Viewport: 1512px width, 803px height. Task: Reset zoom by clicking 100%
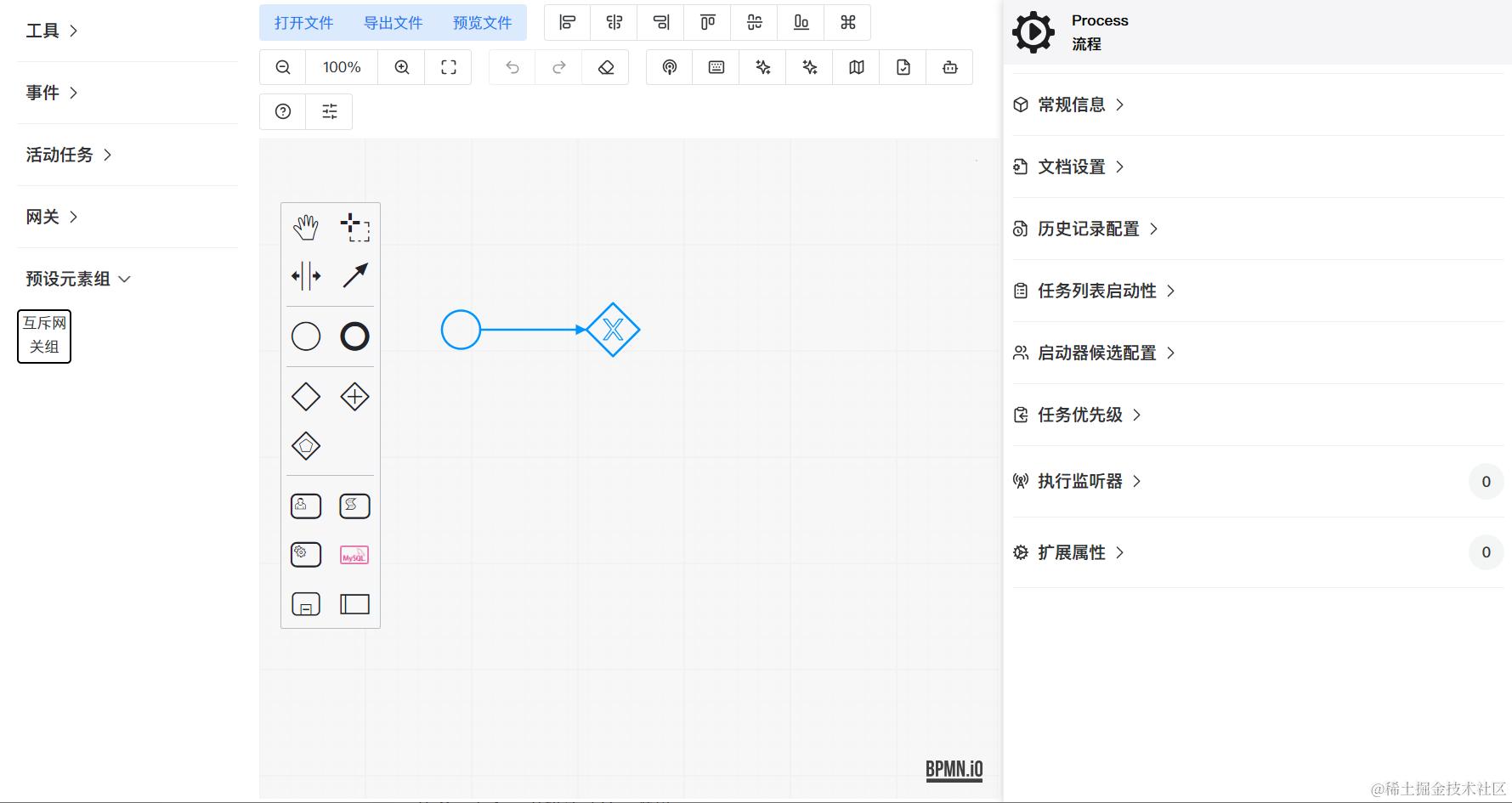point(342,67)
